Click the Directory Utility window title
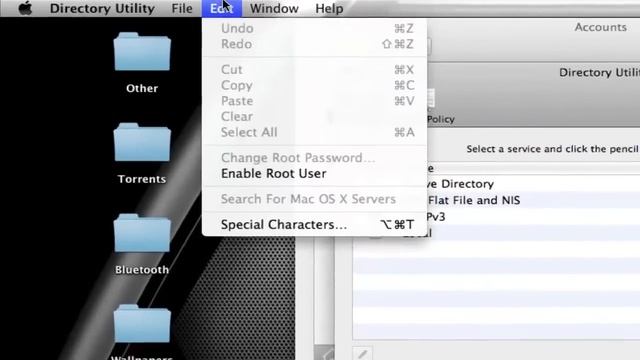 [599, 73]
